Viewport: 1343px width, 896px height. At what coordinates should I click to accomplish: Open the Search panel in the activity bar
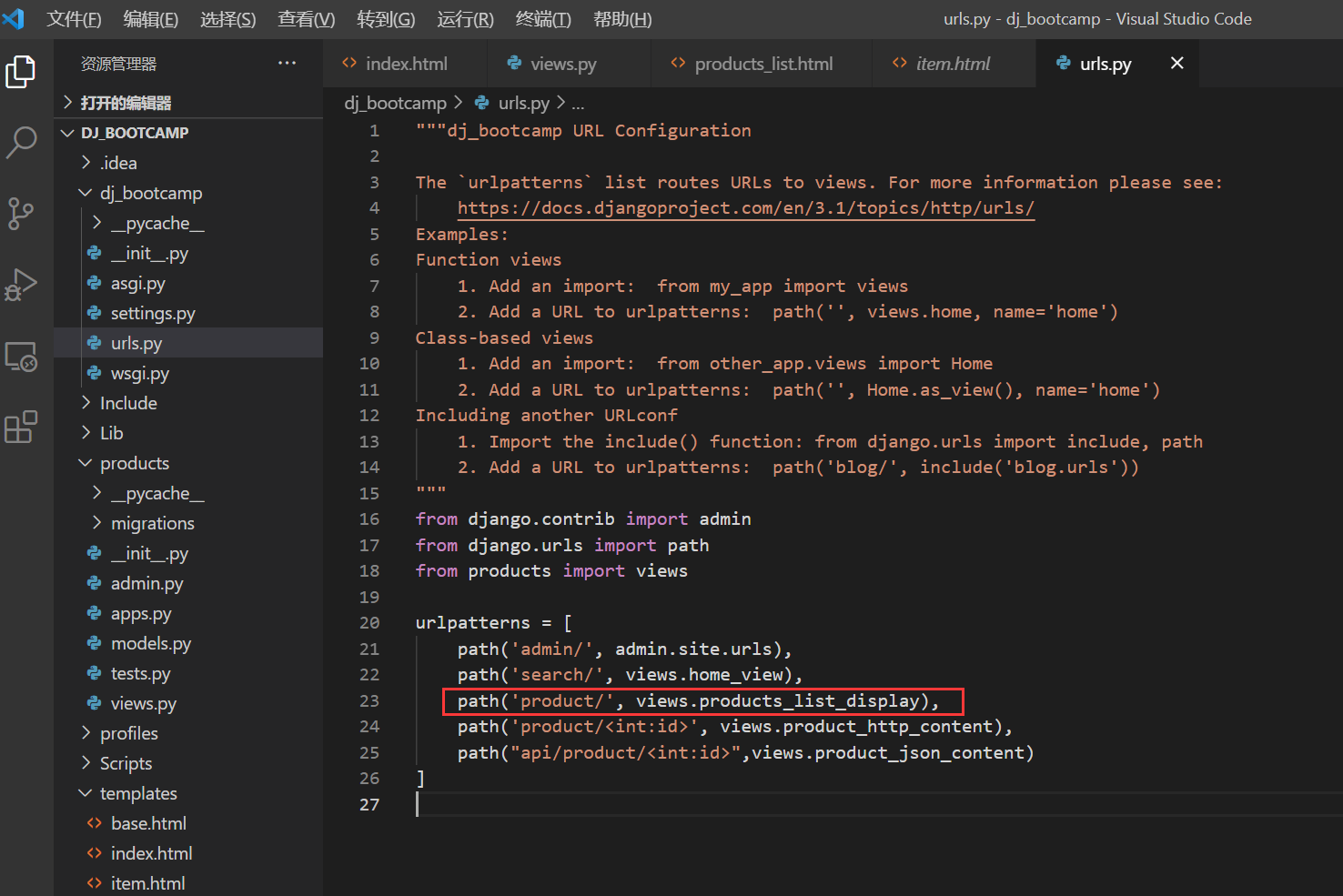[x=23, y=142]
